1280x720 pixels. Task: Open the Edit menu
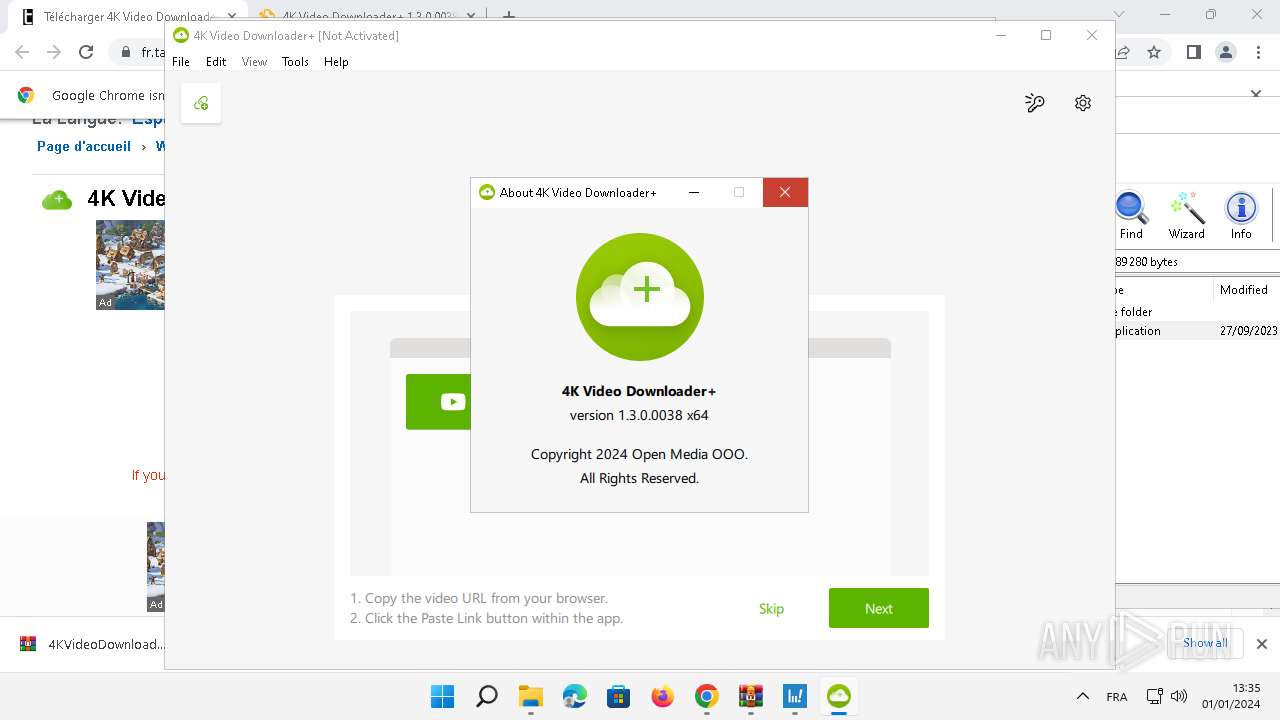pos(216,62)
